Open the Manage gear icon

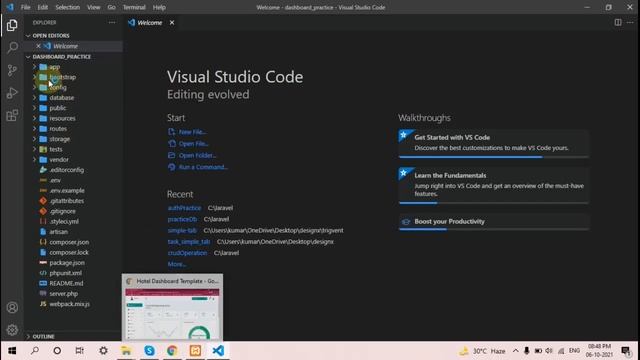point(12,329)
